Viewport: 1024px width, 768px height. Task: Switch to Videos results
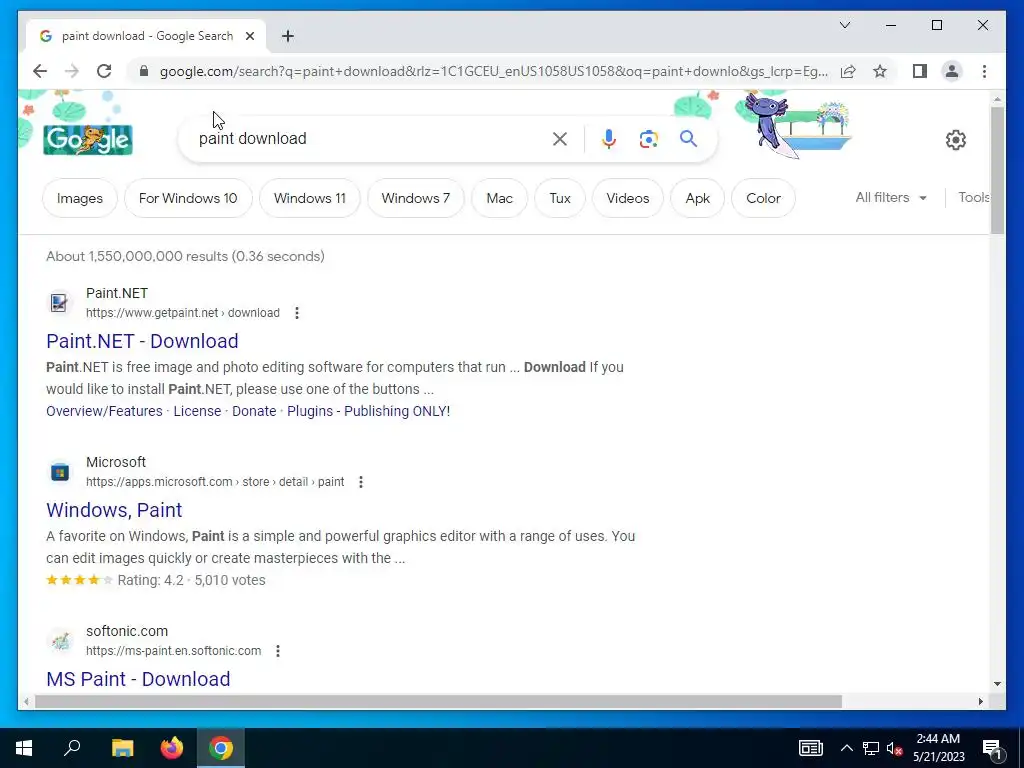tap(628, 198)
